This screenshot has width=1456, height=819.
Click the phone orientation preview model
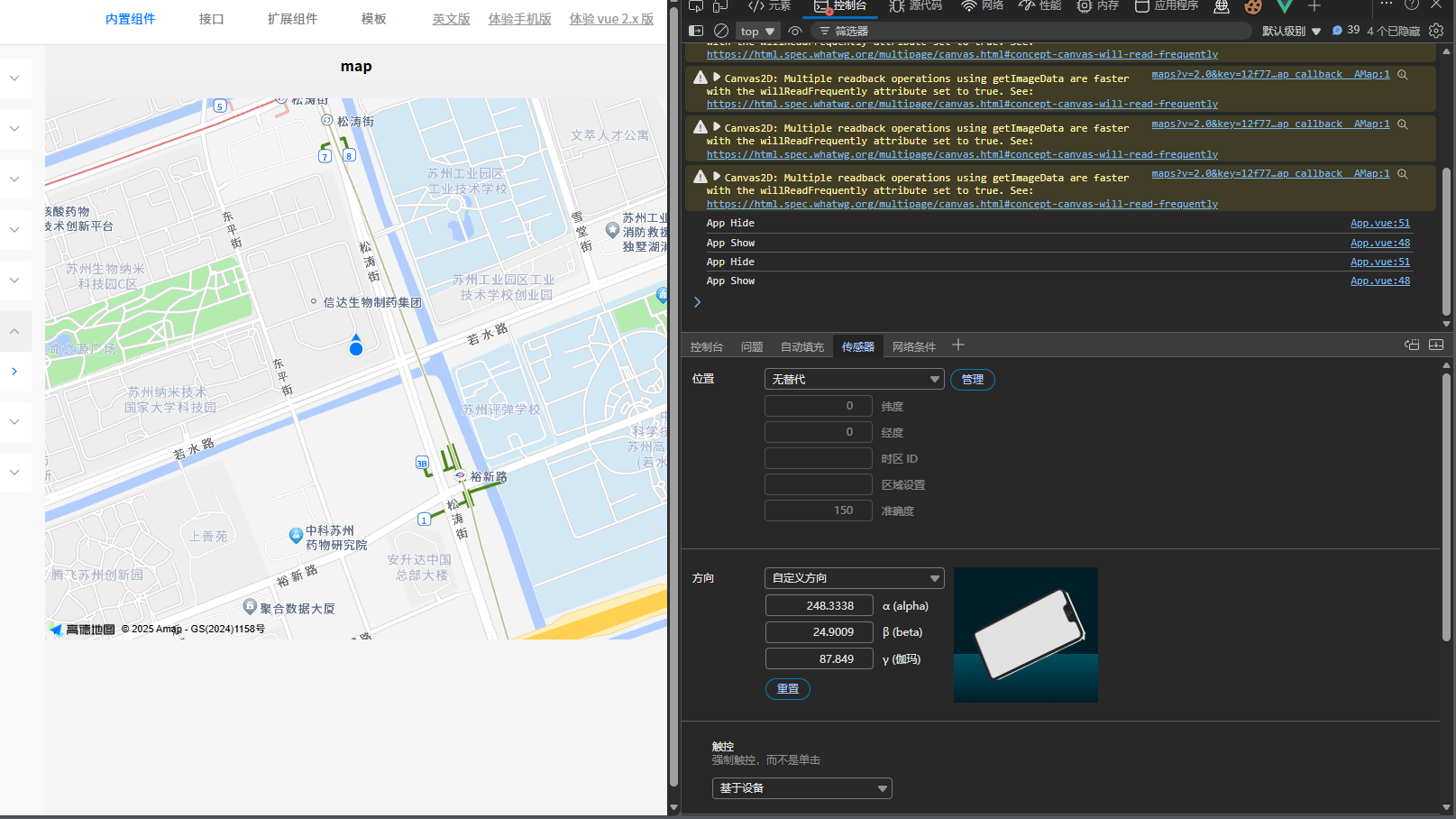[x=1026, y=635]
